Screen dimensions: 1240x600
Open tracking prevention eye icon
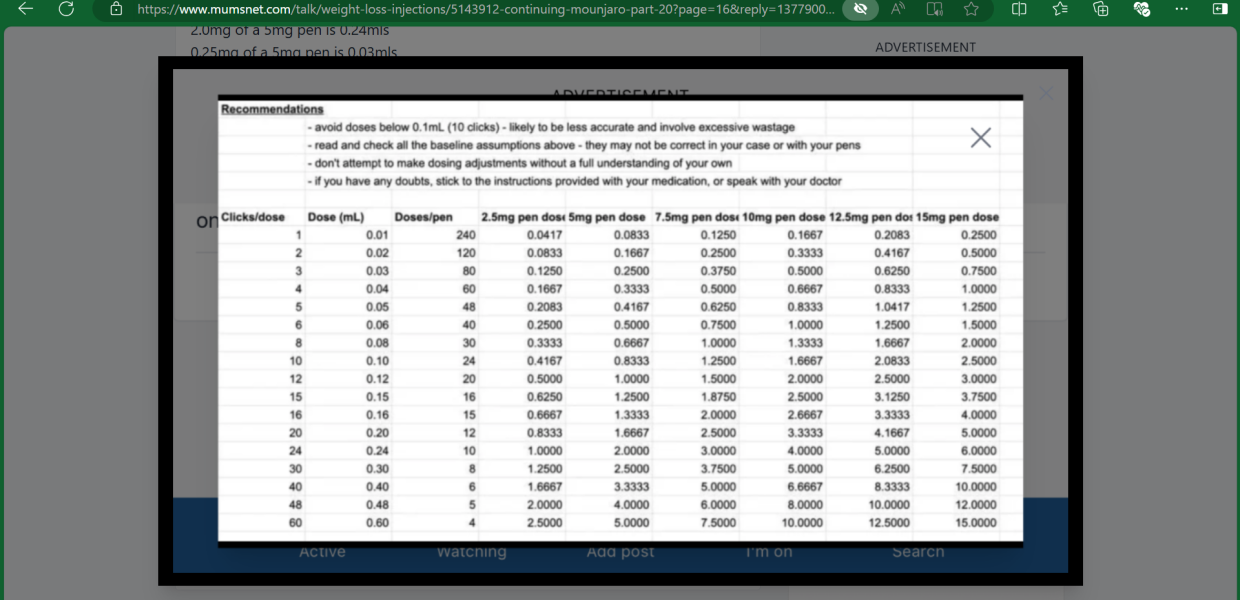click(x=859, y=9)
